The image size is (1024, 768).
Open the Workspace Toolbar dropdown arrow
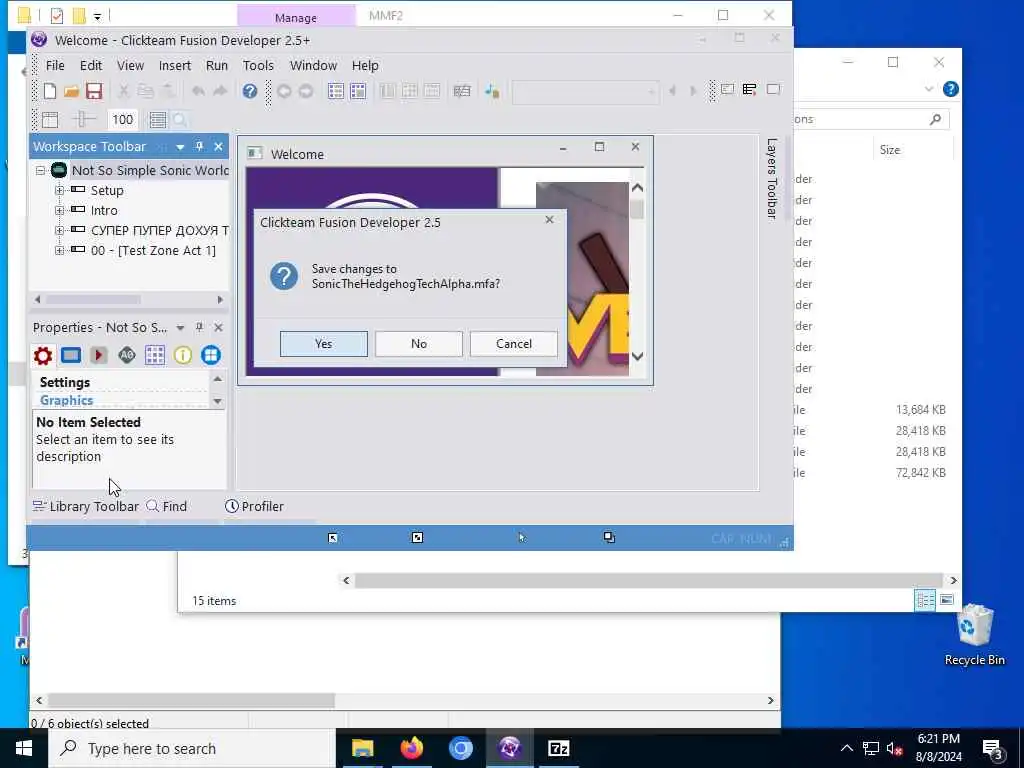pos(180,147)
